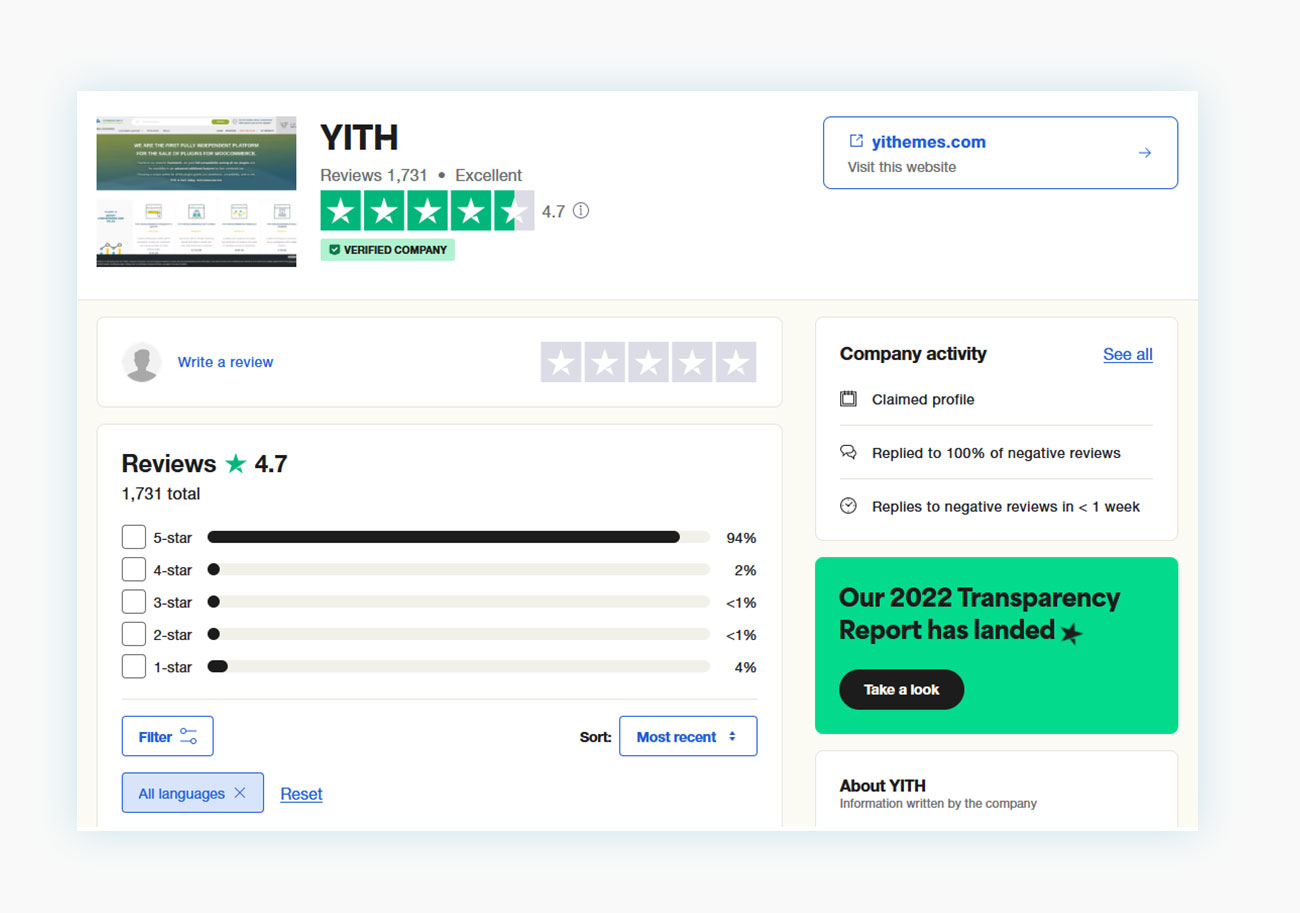This screenshot has height=913, width=1300.
Task: Click the 1-star rating bar at 4%
Action: pos(458,667)
